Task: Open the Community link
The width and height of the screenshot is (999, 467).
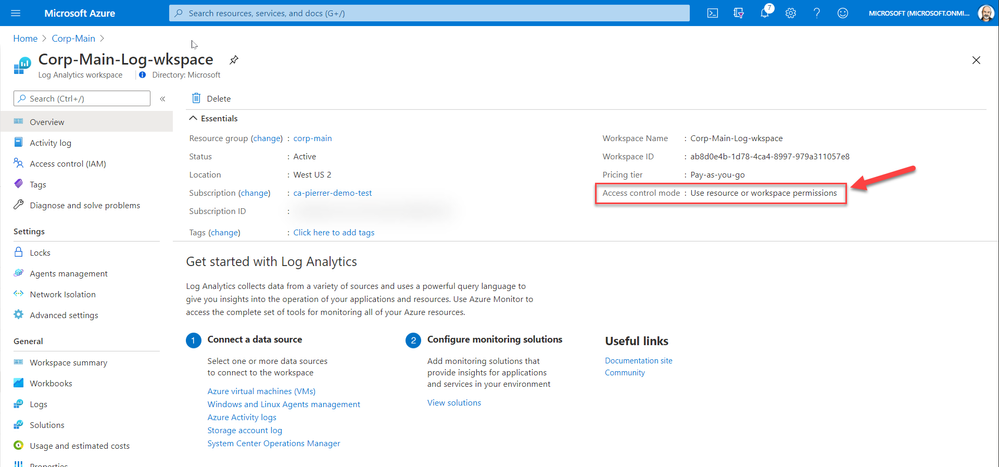Action: pyautogui.click(x=624, y=373)
